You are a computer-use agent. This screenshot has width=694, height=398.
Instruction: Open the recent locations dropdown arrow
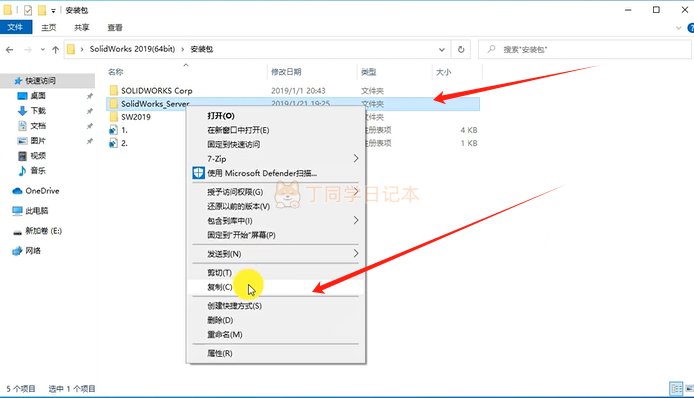42,50
